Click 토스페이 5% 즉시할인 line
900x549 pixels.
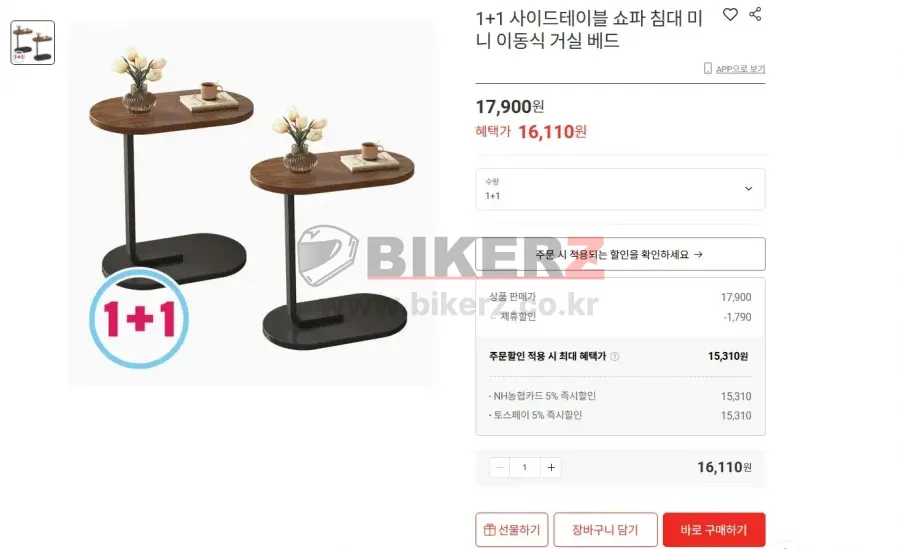pos(620,415)
